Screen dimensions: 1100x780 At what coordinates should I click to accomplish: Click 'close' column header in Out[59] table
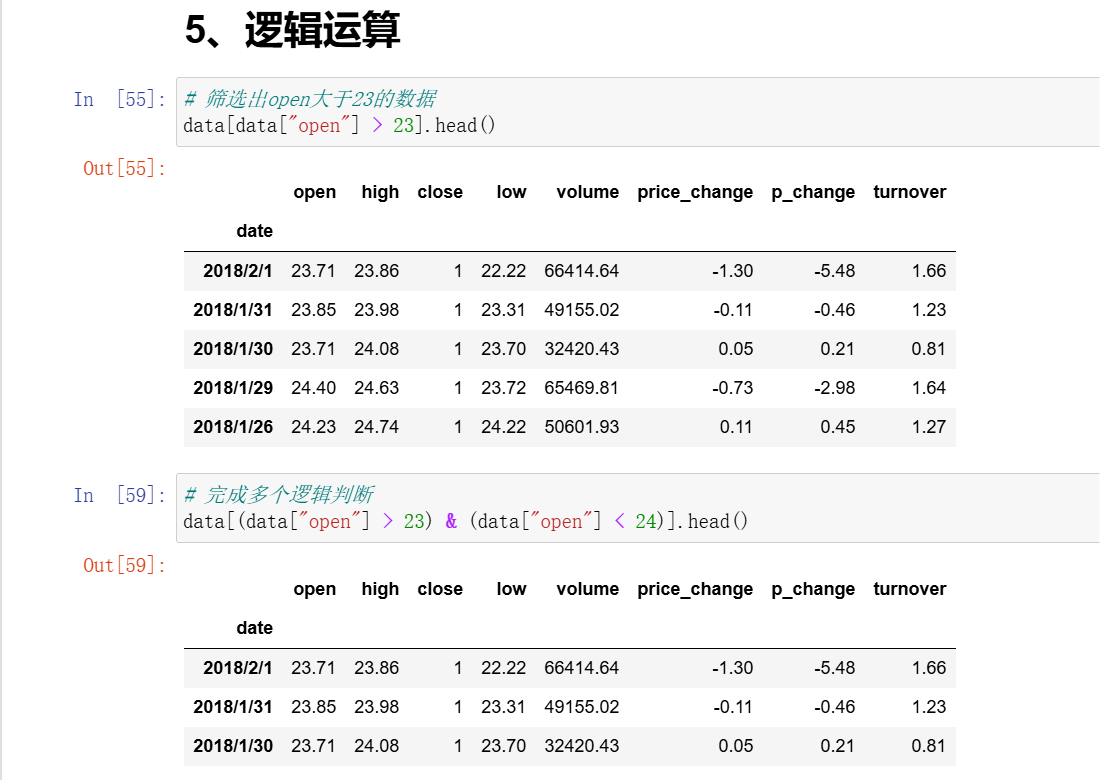click(440, 589)
